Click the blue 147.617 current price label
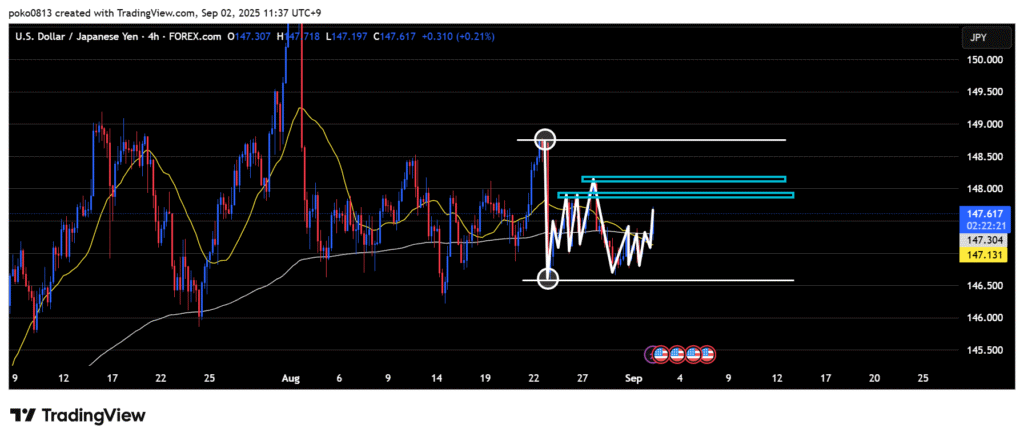1024x441 pixels. pos(978,214)
